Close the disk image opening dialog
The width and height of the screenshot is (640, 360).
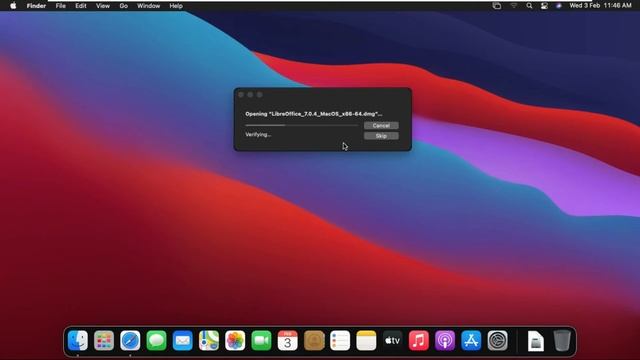[x=241, y=95]
